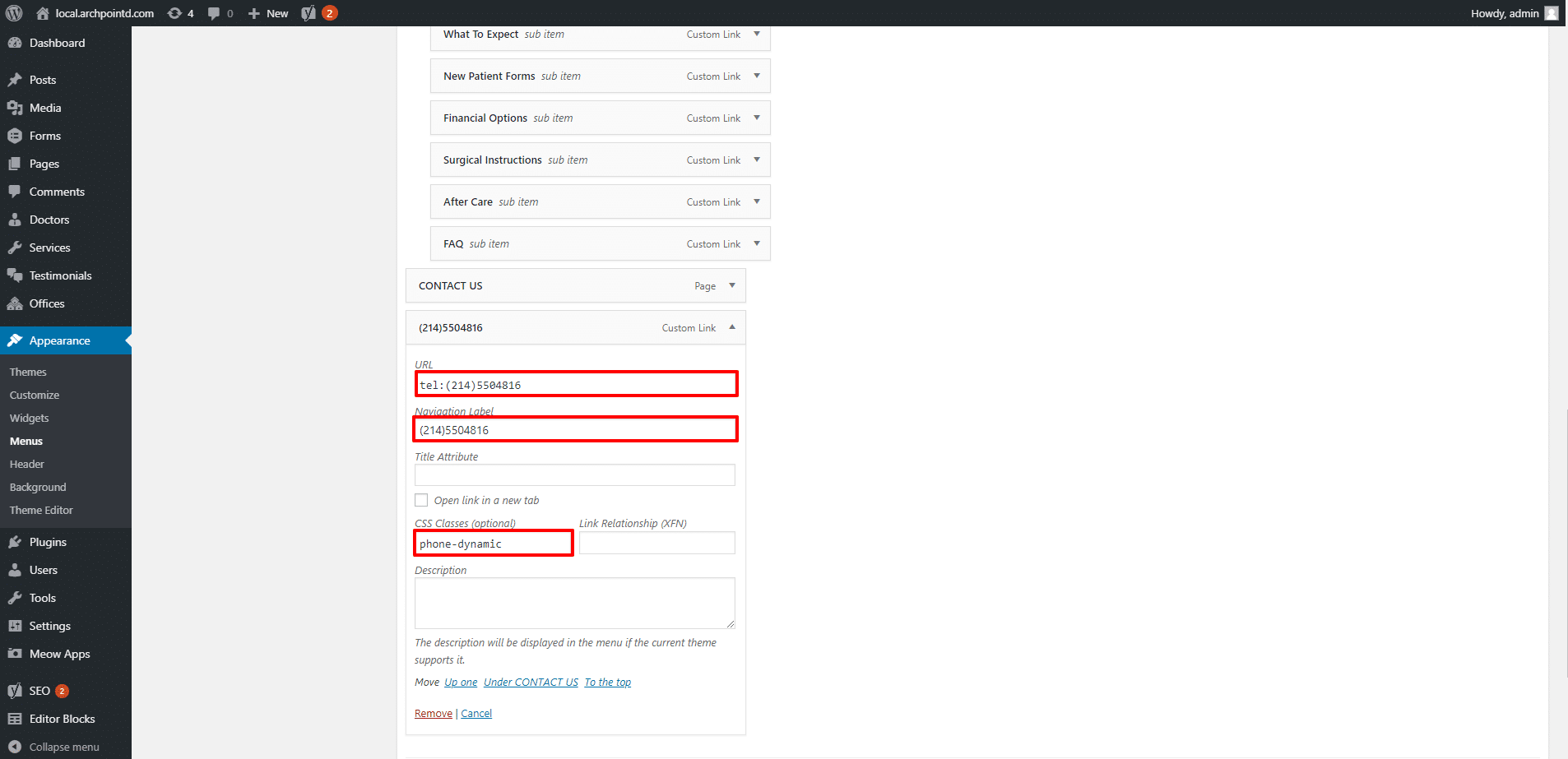Focus the URL field with tel:(214)5504816
1568x759 pixels.
(x=576, y=384)
